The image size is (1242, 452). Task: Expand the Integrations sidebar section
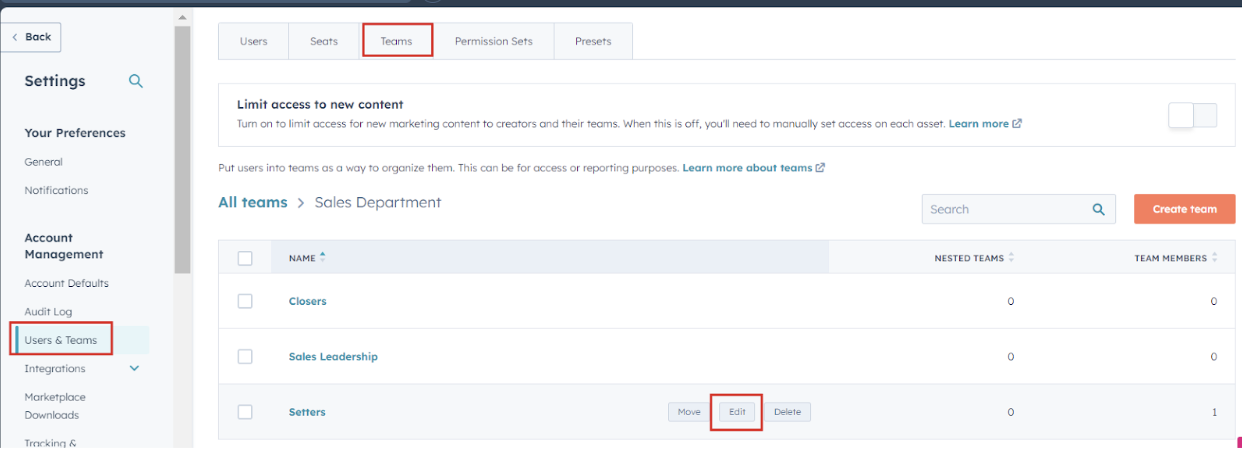[135, 368]
